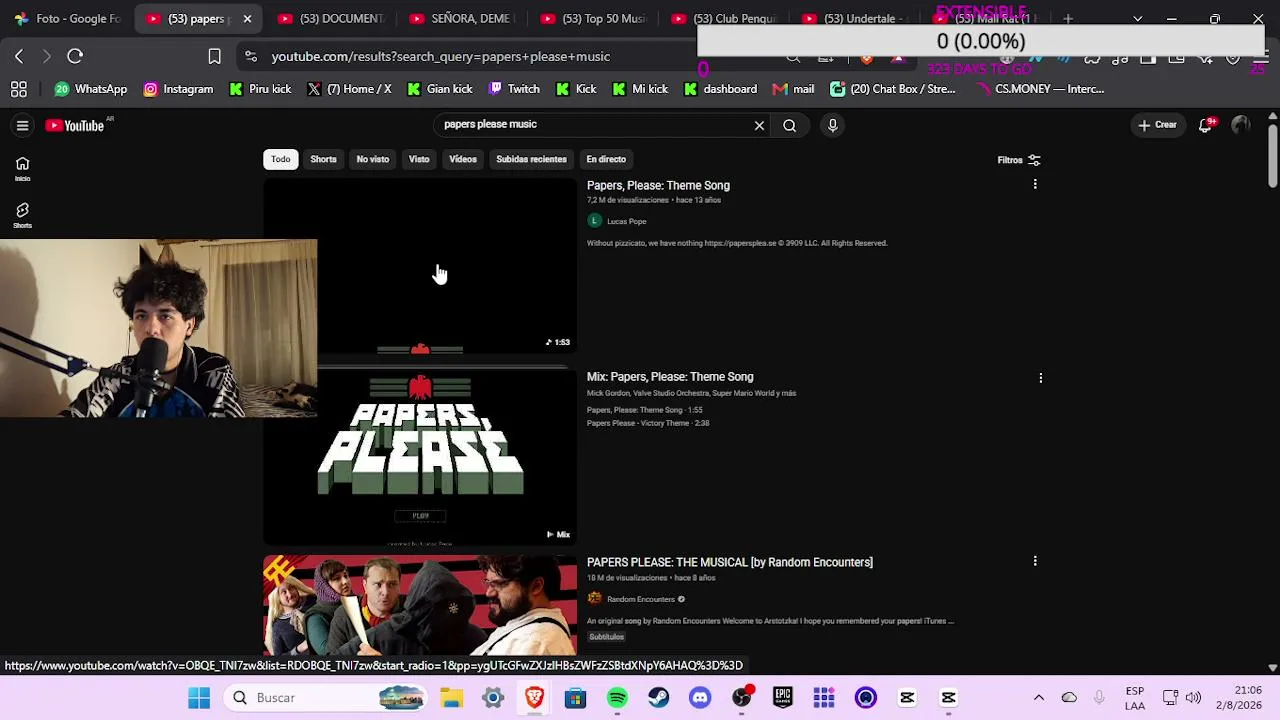
Task: Switch to the (53) DOCUMENTA... tab
Action: [330, 19]
